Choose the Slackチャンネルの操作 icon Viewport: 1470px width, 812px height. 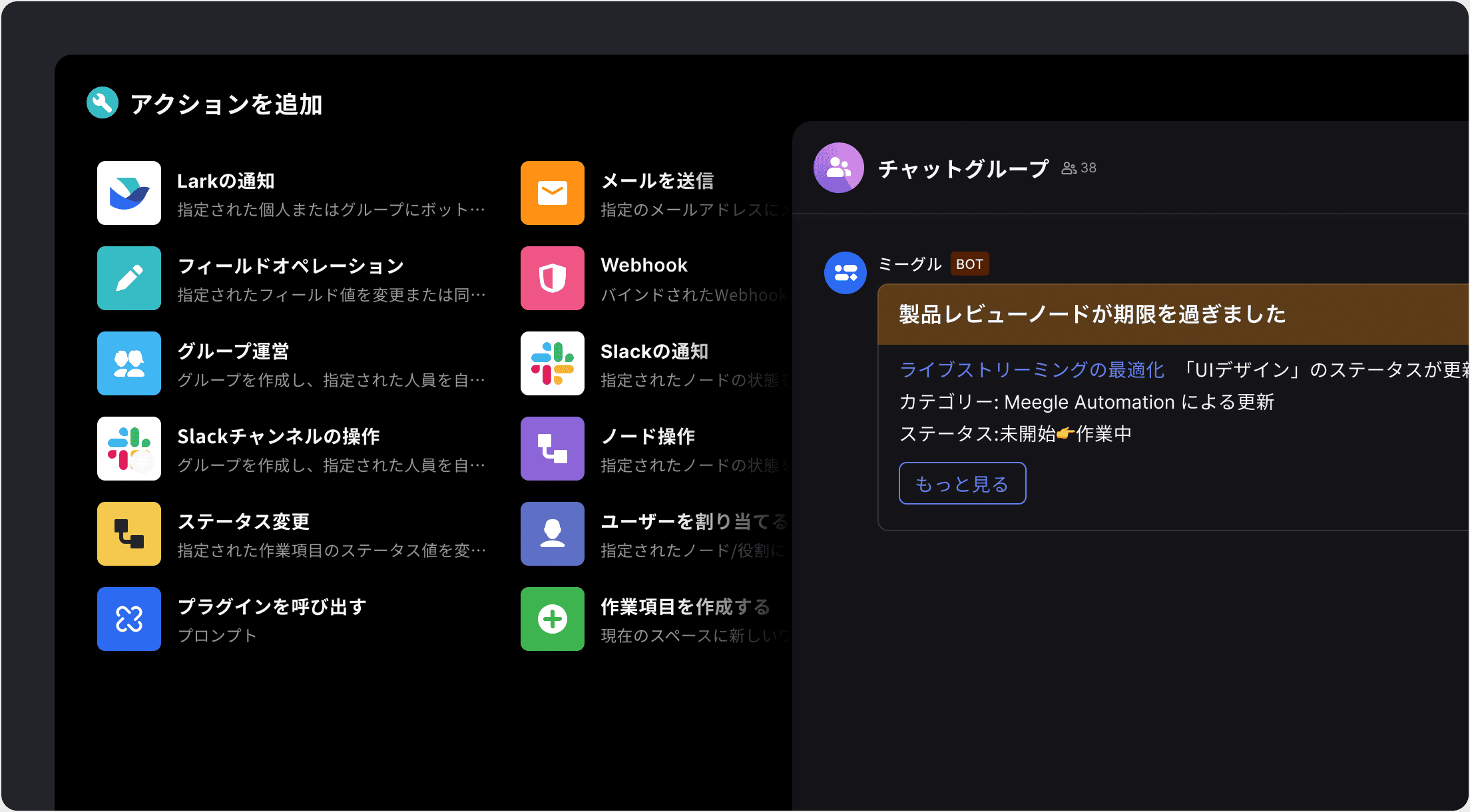click(128, 449)
